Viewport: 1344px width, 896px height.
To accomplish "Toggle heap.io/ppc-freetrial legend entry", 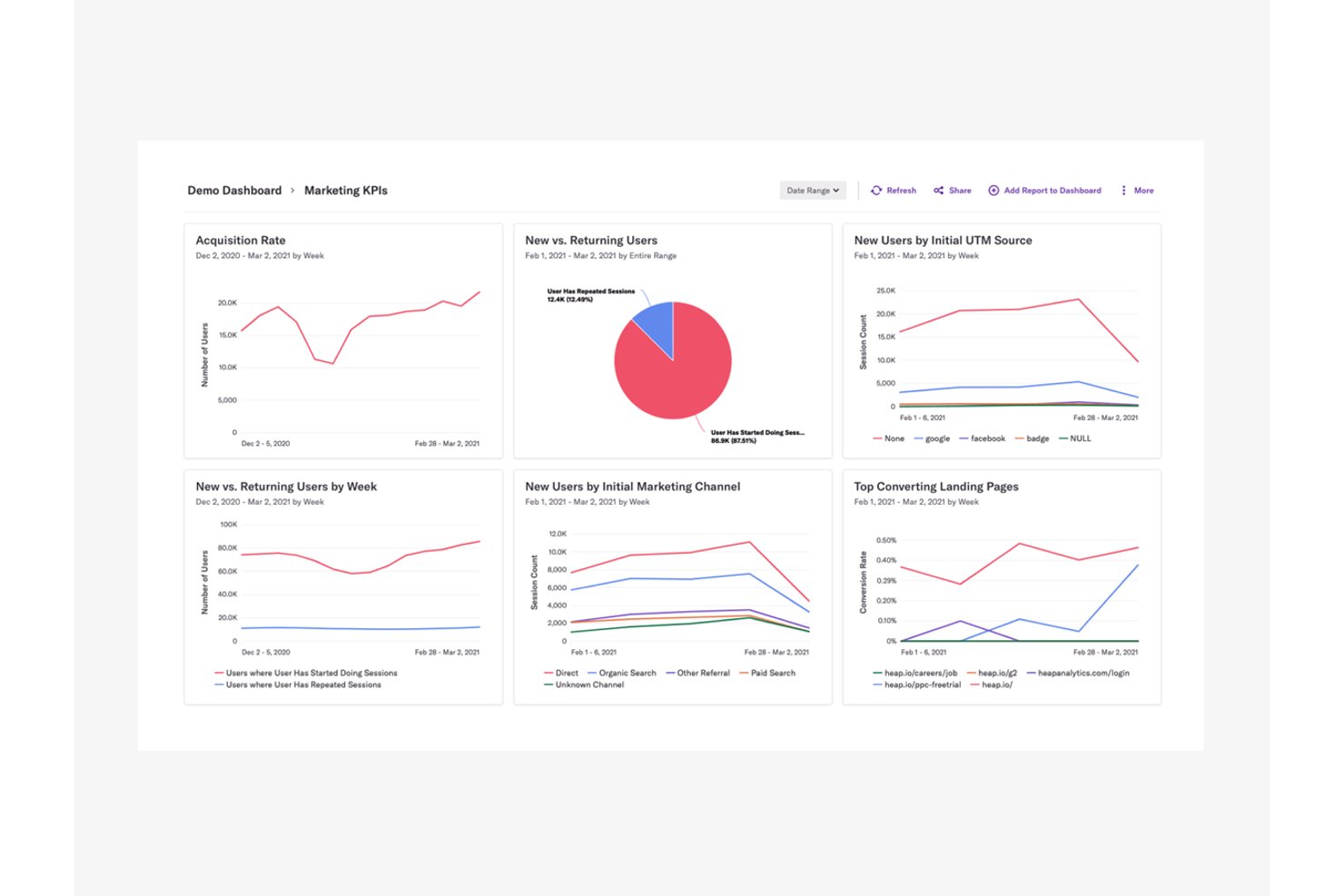I will (917, 685).
